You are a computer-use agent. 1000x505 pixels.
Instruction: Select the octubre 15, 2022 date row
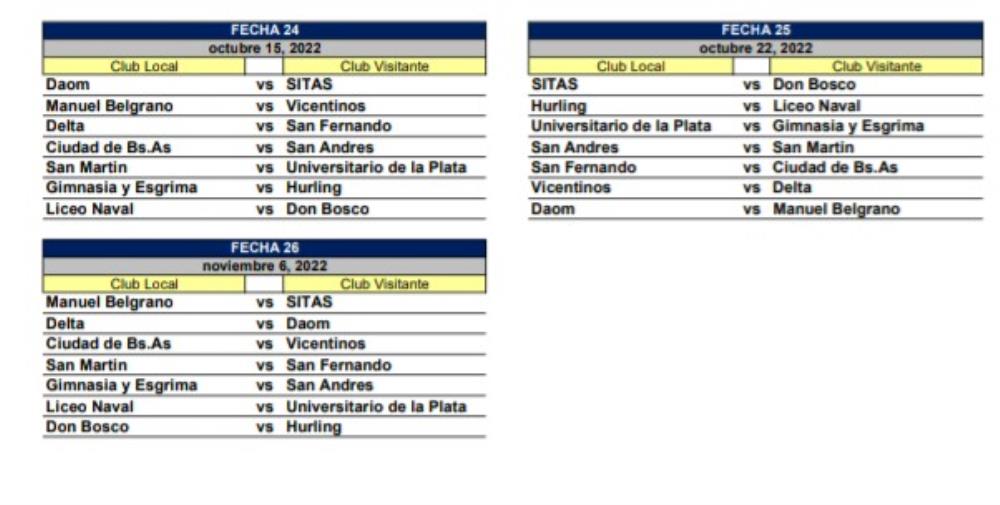[264, 48]
